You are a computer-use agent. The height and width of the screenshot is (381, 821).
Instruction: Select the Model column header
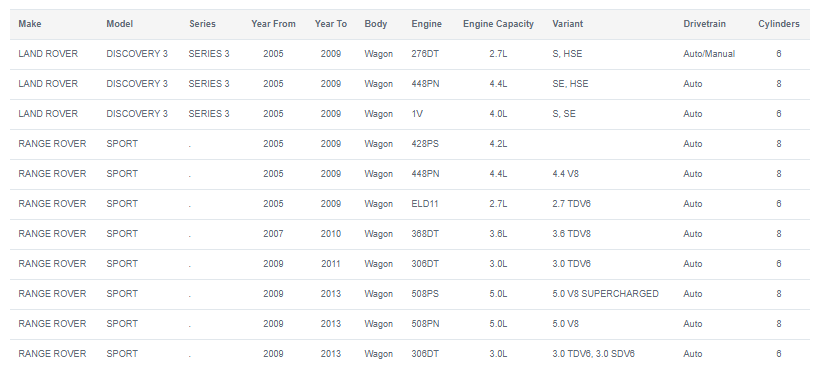pyautogui.click(x=119, y=24)
